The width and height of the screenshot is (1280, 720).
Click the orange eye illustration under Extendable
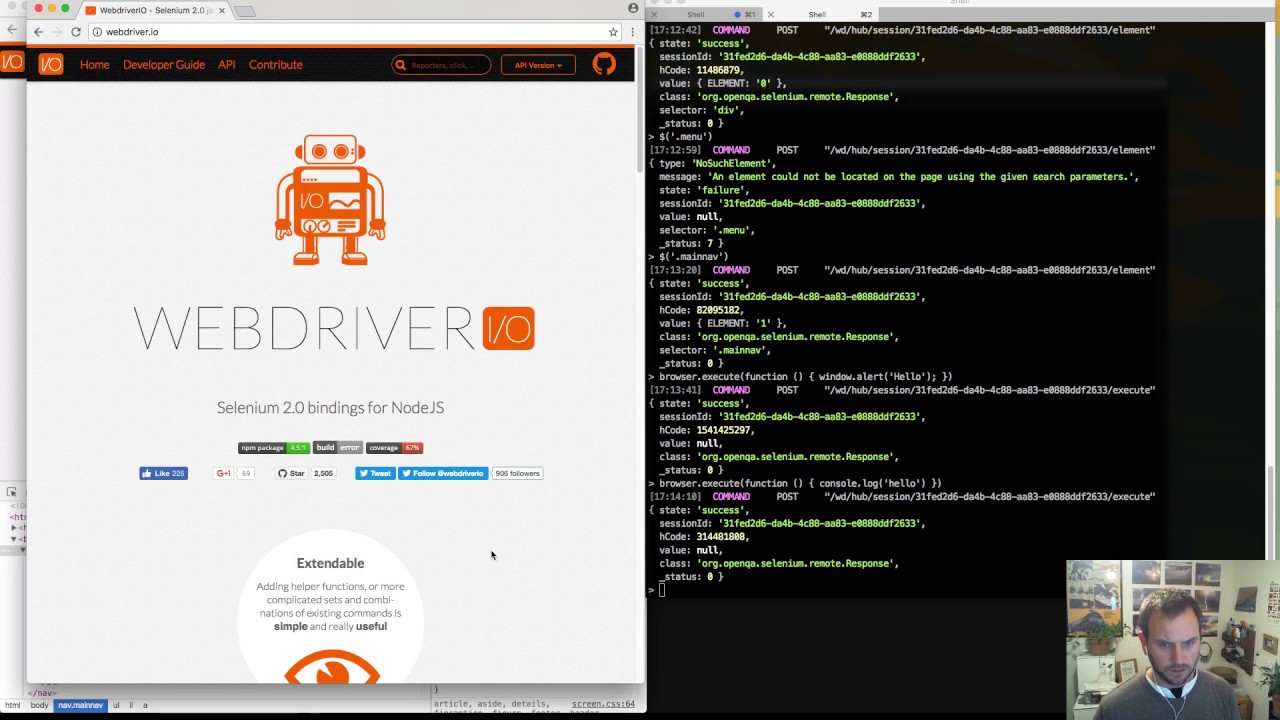click(331, 666)
